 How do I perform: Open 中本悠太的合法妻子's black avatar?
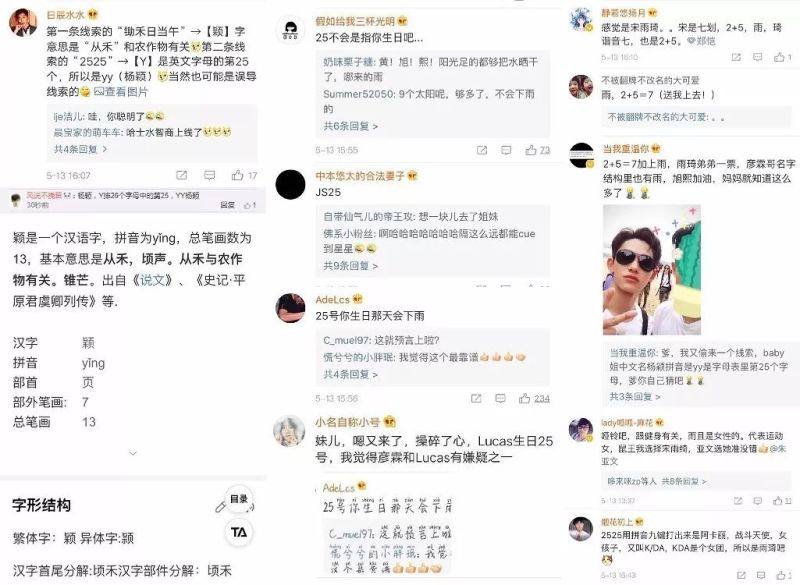tap(290, 184)
